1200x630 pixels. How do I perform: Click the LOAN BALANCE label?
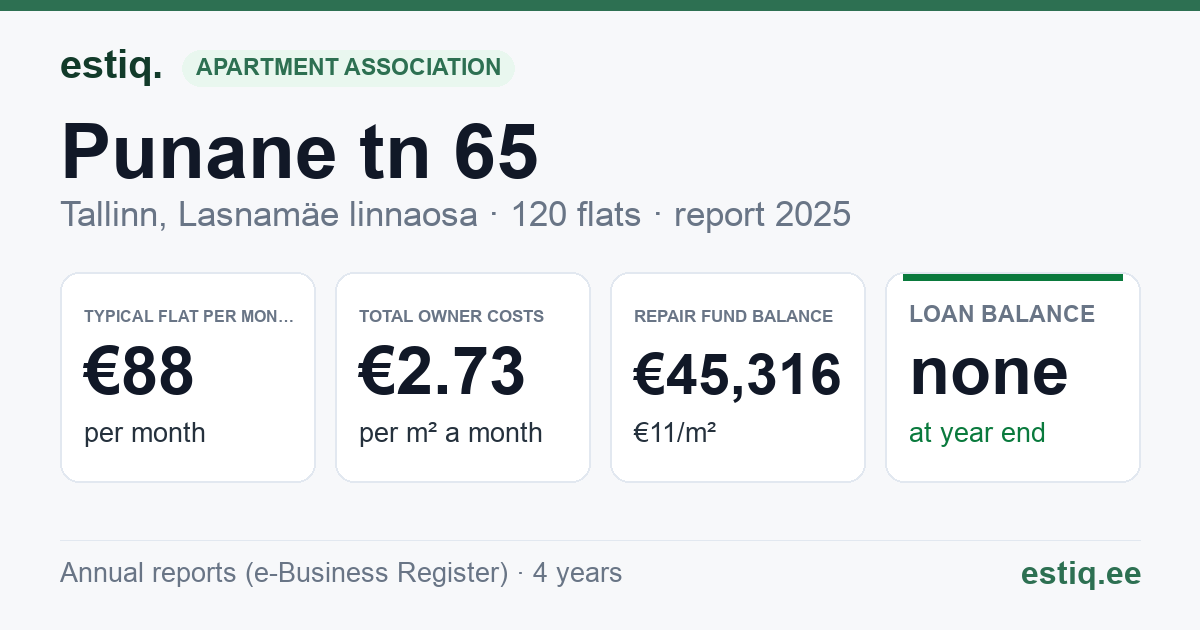point(1002,314)
